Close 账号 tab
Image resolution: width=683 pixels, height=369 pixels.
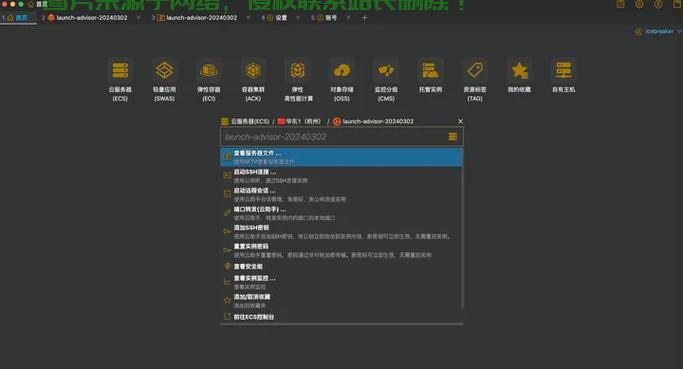348,18
